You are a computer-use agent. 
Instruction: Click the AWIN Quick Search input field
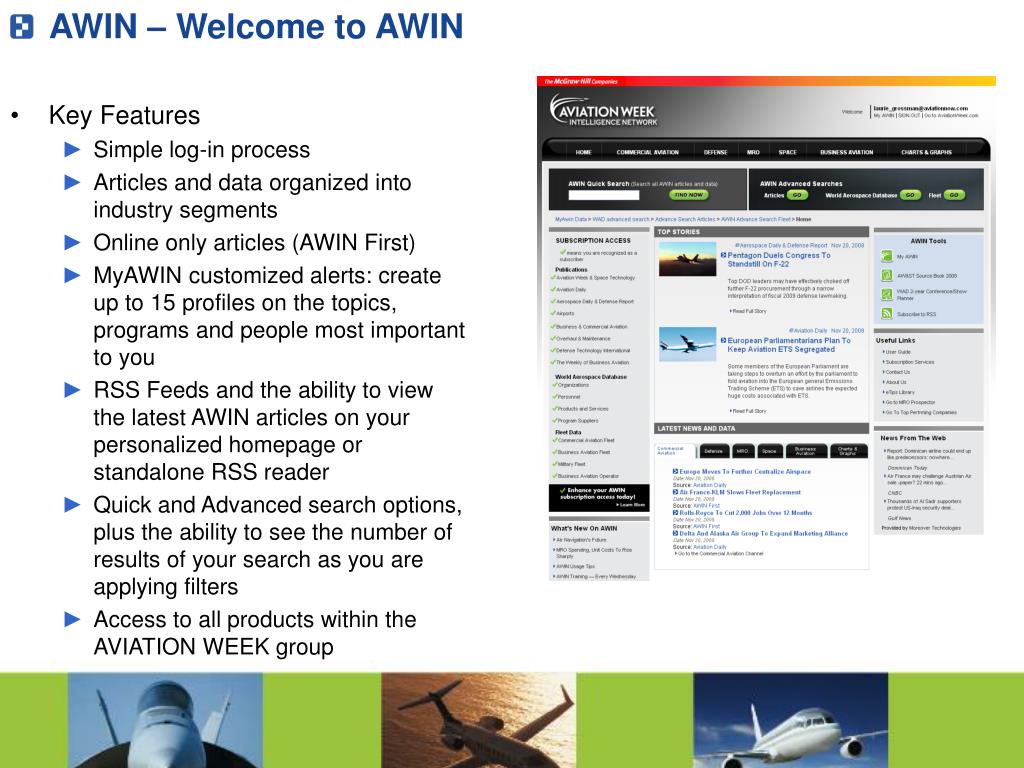coord(603,195)
